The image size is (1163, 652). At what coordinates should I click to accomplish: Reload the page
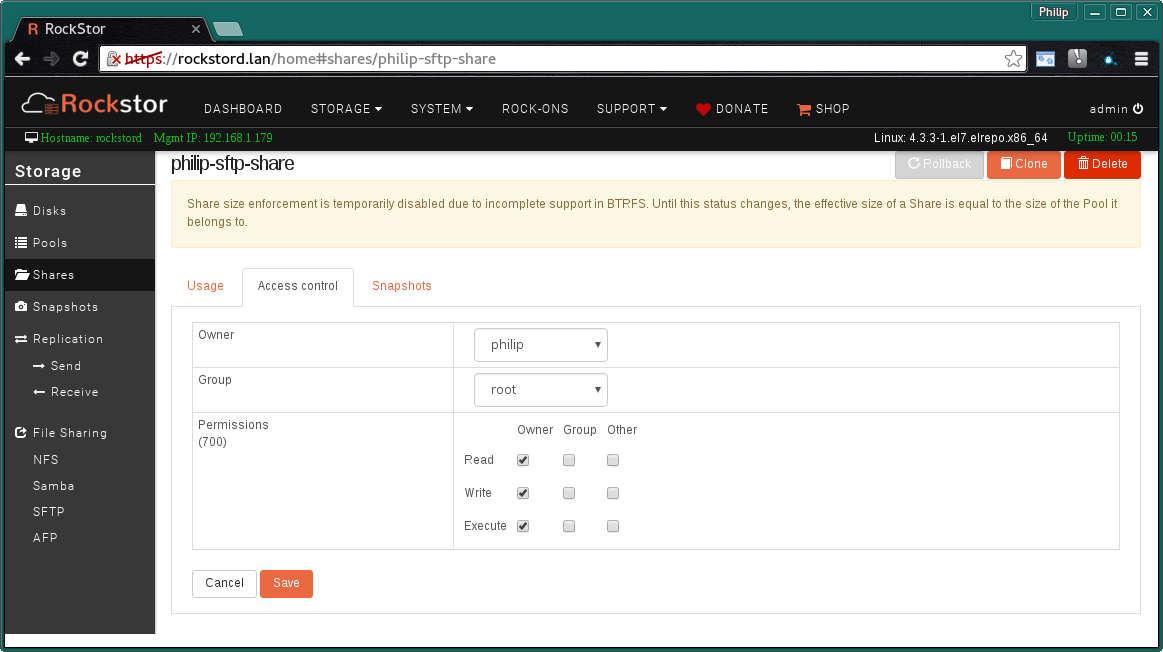[80, 59]
